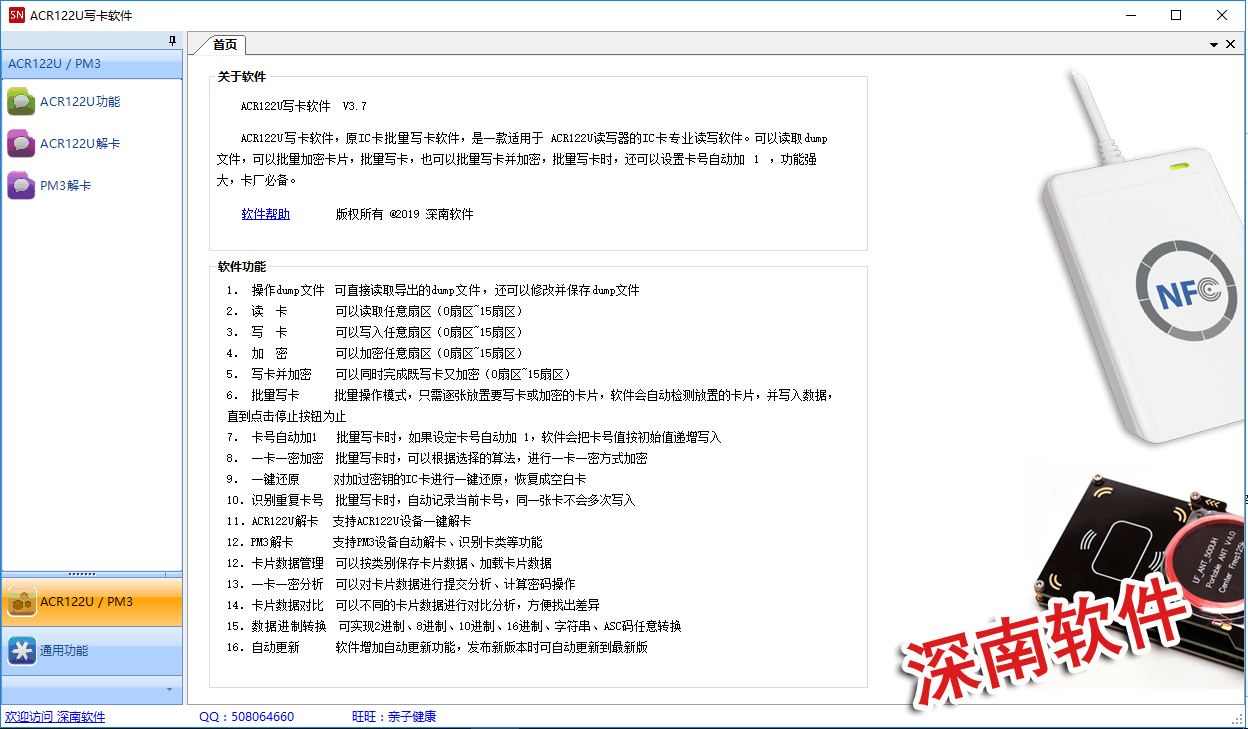Close the 首页 document tab via X

tap(1231, 45)
